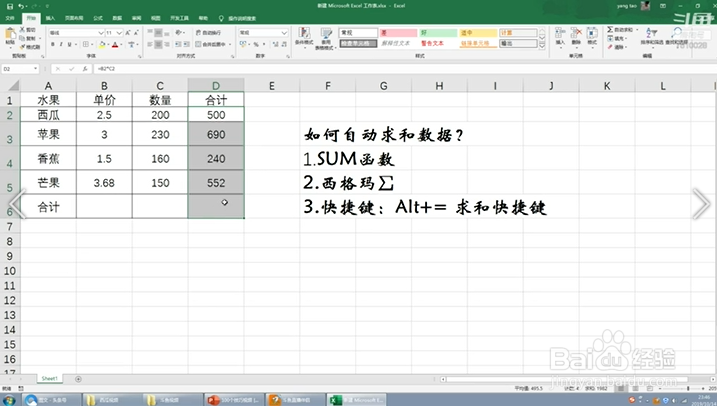Apply the Bad (red) cell style
This screenshot has height=406, width=717.
pos(398,32)
